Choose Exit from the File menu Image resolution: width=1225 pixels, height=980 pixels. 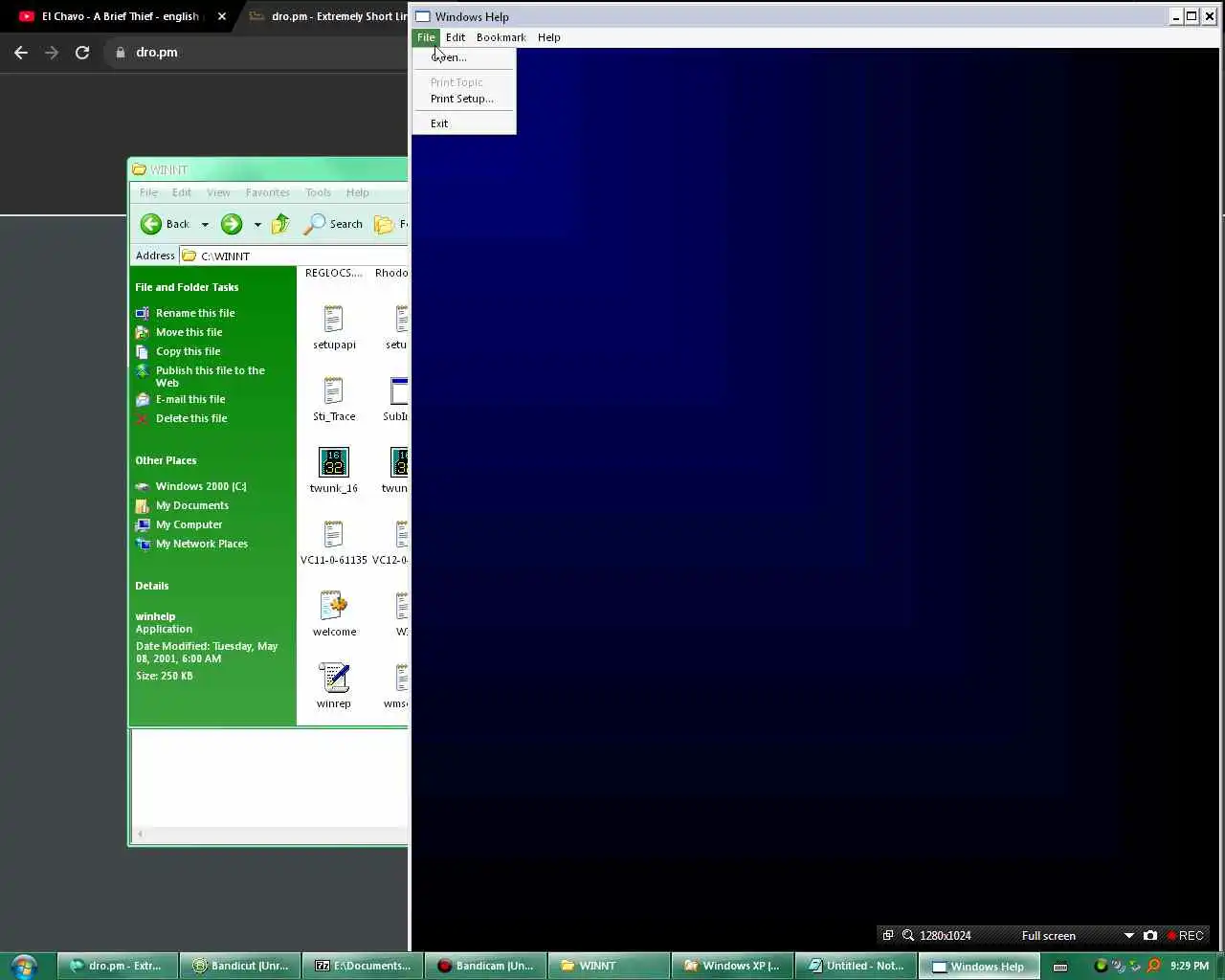point(464,123)
